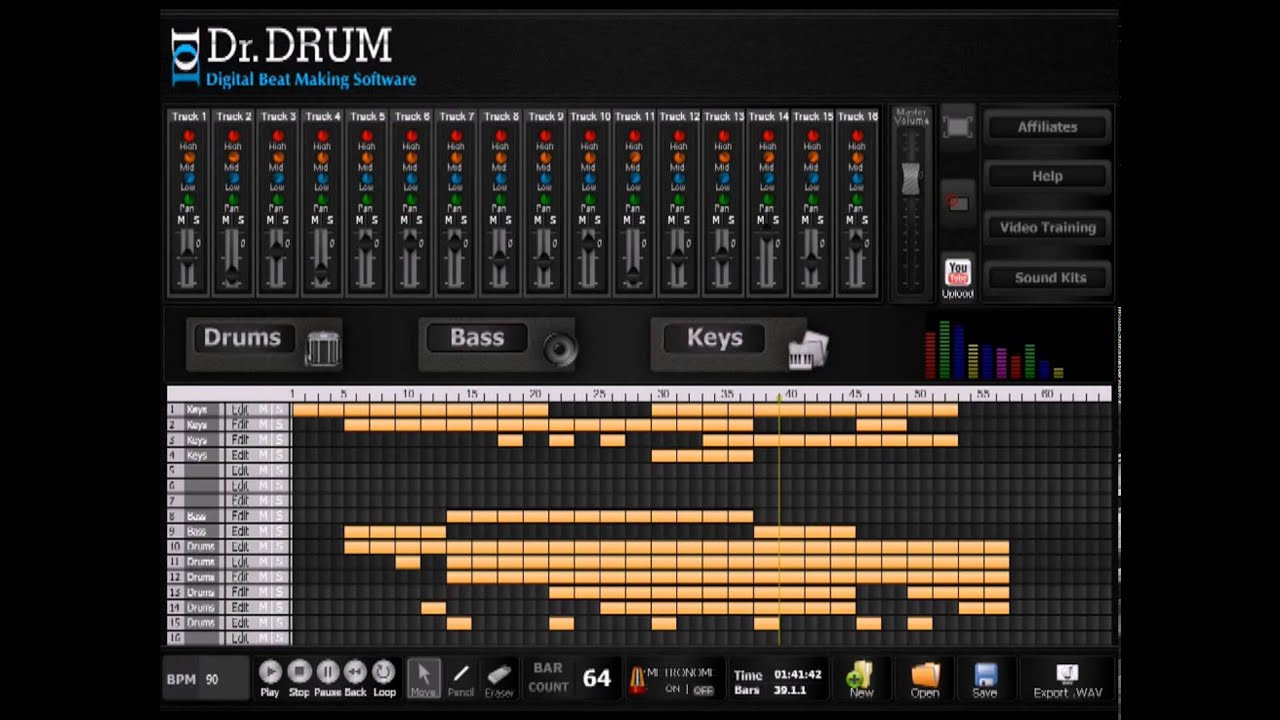Click bar 50 on timeline ruler
Viewport: 1280px width, 720px height.
[920, 394]
